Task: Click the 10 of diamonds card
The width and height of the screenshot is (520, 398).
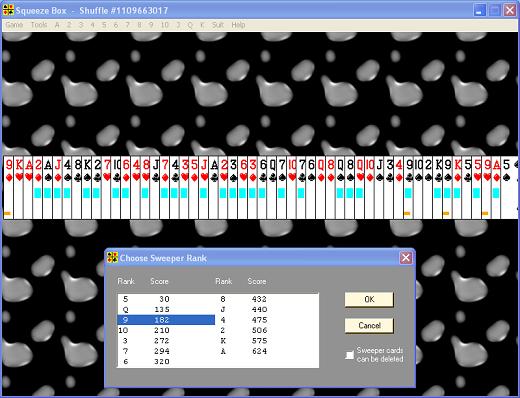Action: 370,188
